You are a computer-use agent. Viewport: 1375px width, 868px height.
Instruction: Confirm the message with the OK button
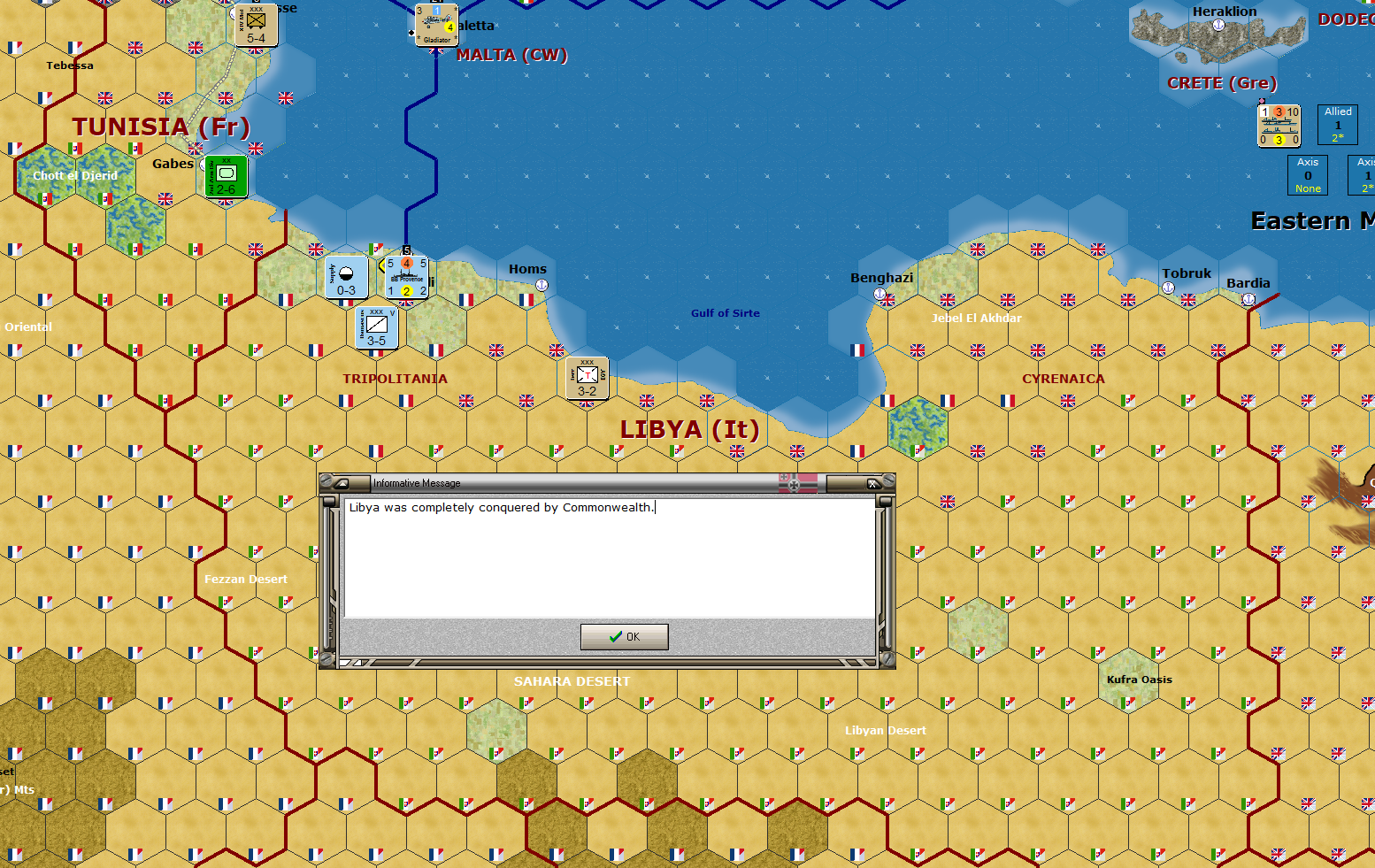coord(624,636)
